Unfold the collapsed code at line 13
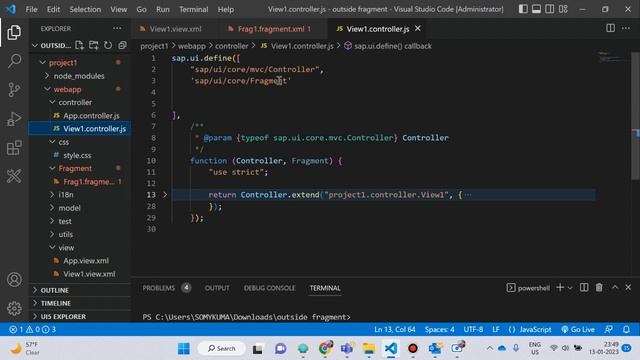Image resolution: width=640 pixels, height=360 pixels. [x=165, y=195]
